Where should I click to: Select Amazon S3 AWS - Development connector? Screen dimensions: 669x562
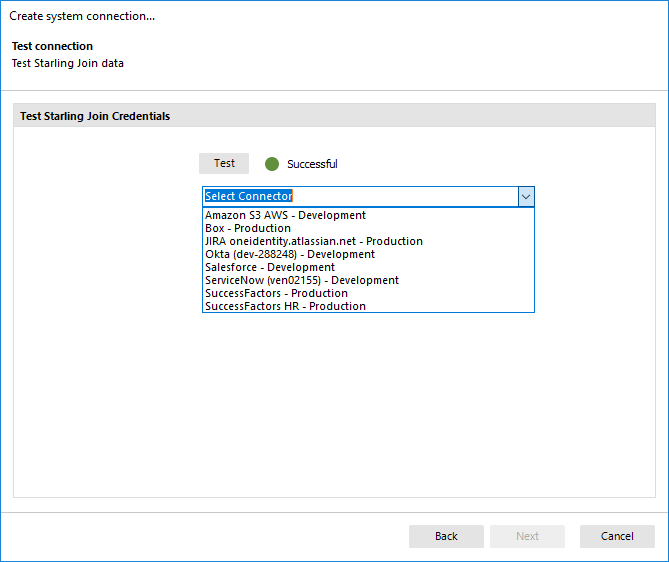[285, 215]
